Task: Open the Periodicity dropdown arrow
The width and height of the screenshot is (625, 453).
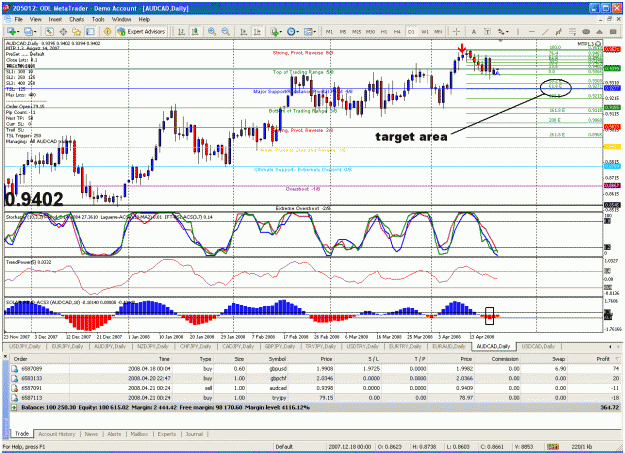Action: (298, 32)
